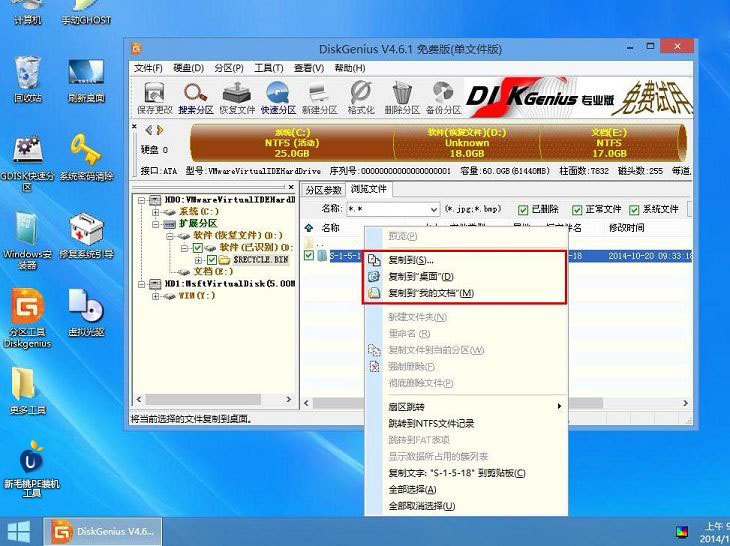Click the tree panel horizontal scrollbar
Screen dimensions: 730x546
tap(203, 400)
